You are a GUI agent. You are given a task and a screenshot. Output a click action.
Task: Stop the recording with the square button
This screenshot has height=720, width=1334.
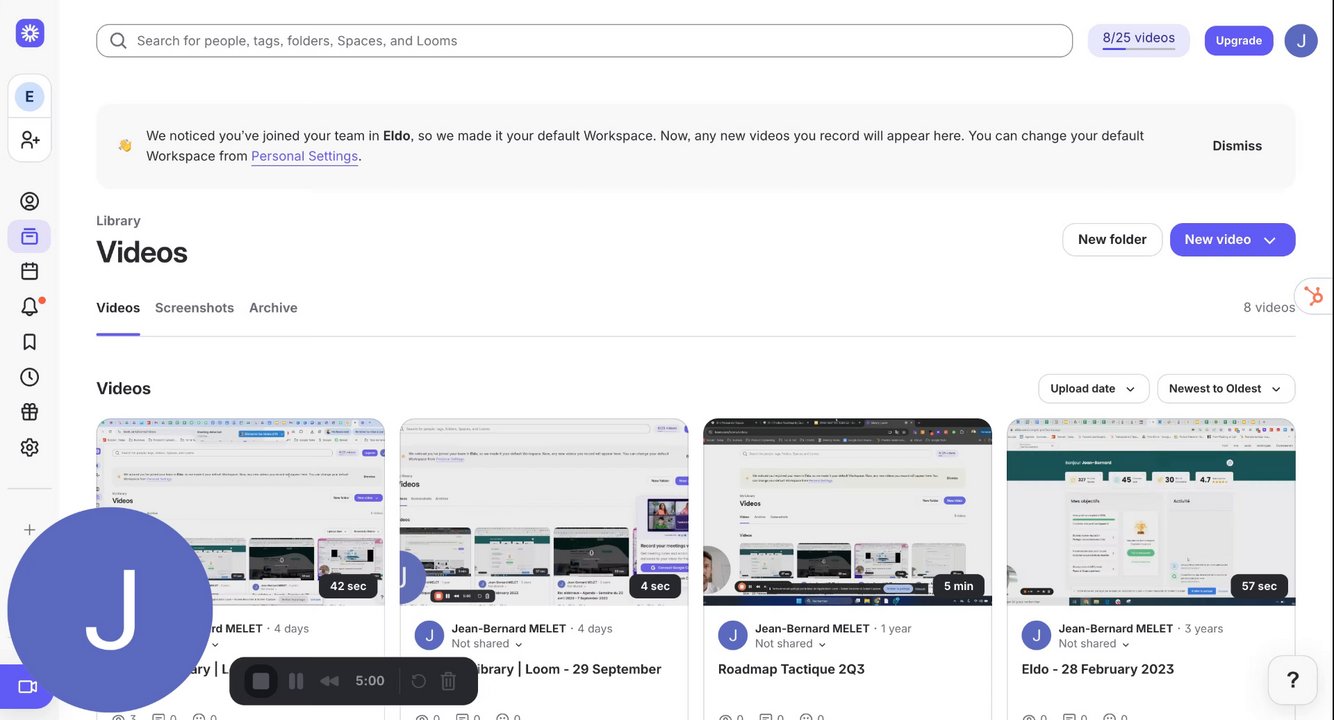pyautogui.click(x=261, y=681)
